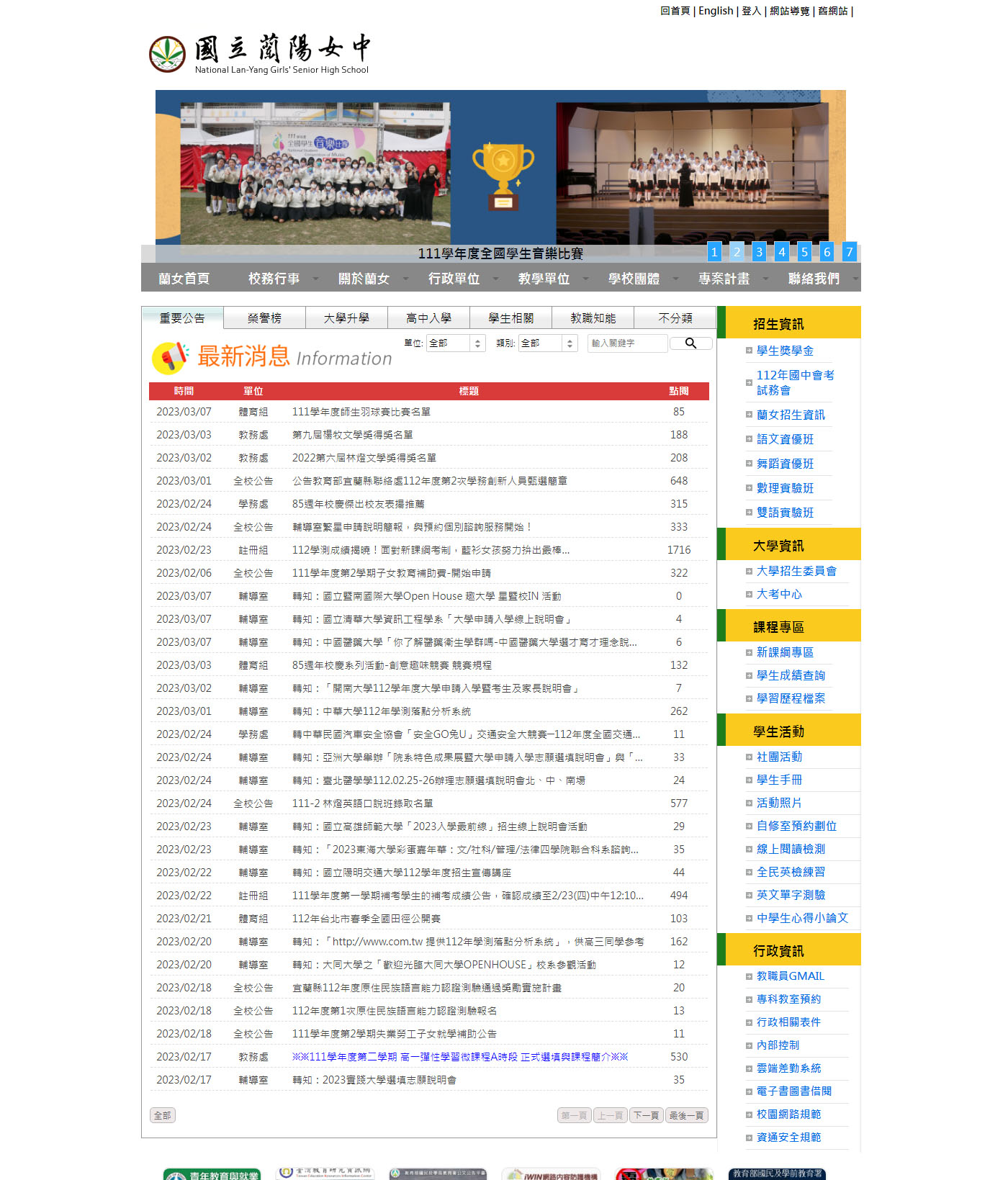Open the 學生獎學金 sidebar link
The image size is (1008, 1180).
point(785,351)
